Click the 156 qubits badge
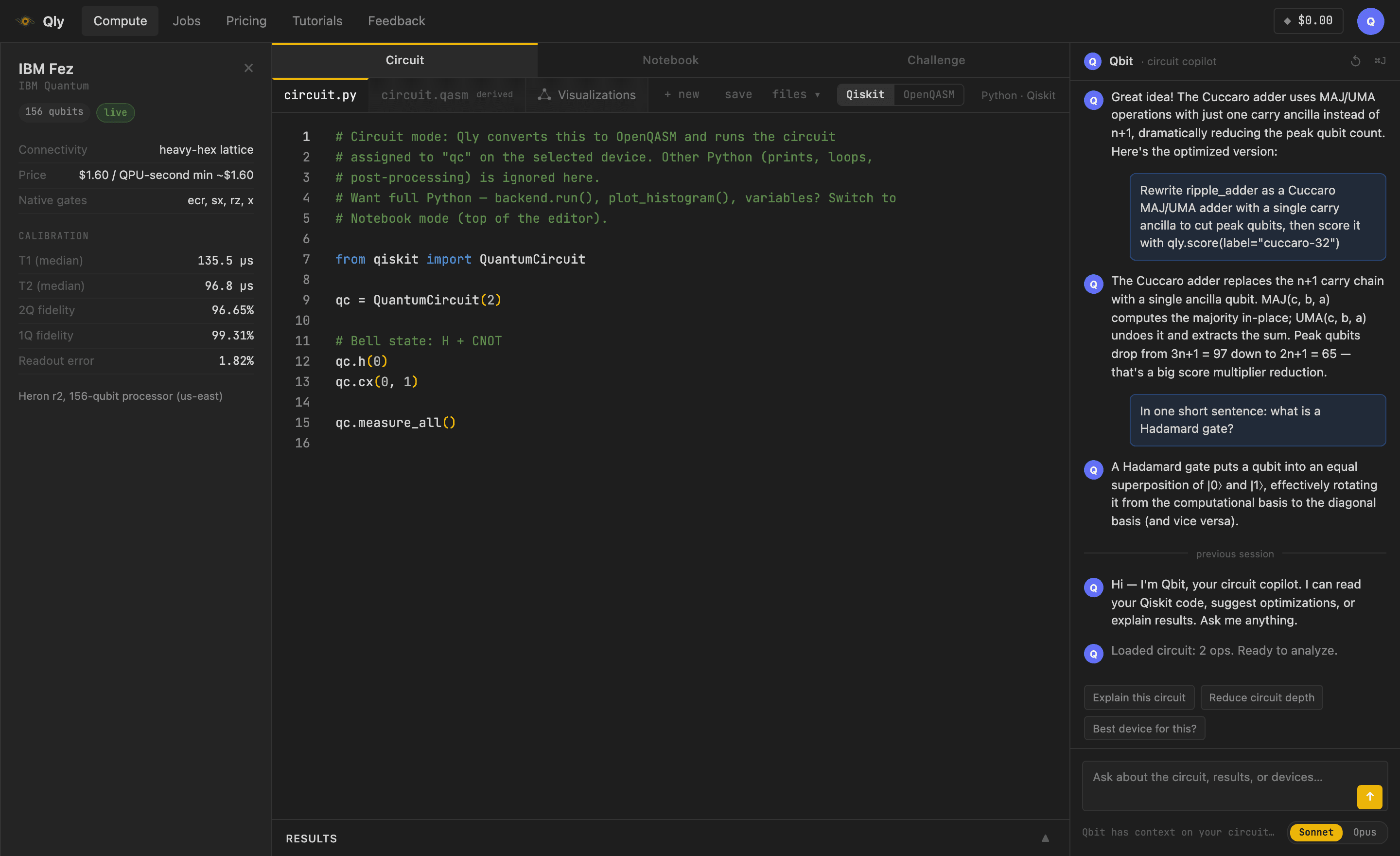The width and height of the screenshot is (1400, 856). click(54, 111)
